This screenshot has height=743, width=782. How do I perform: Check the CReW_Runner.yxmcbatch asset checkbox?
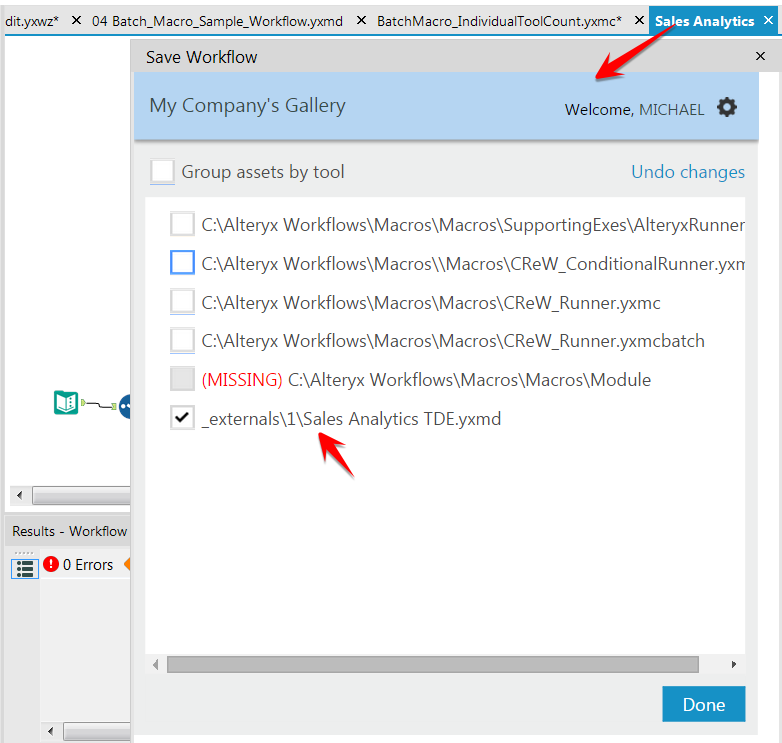[x=182, y=341]
